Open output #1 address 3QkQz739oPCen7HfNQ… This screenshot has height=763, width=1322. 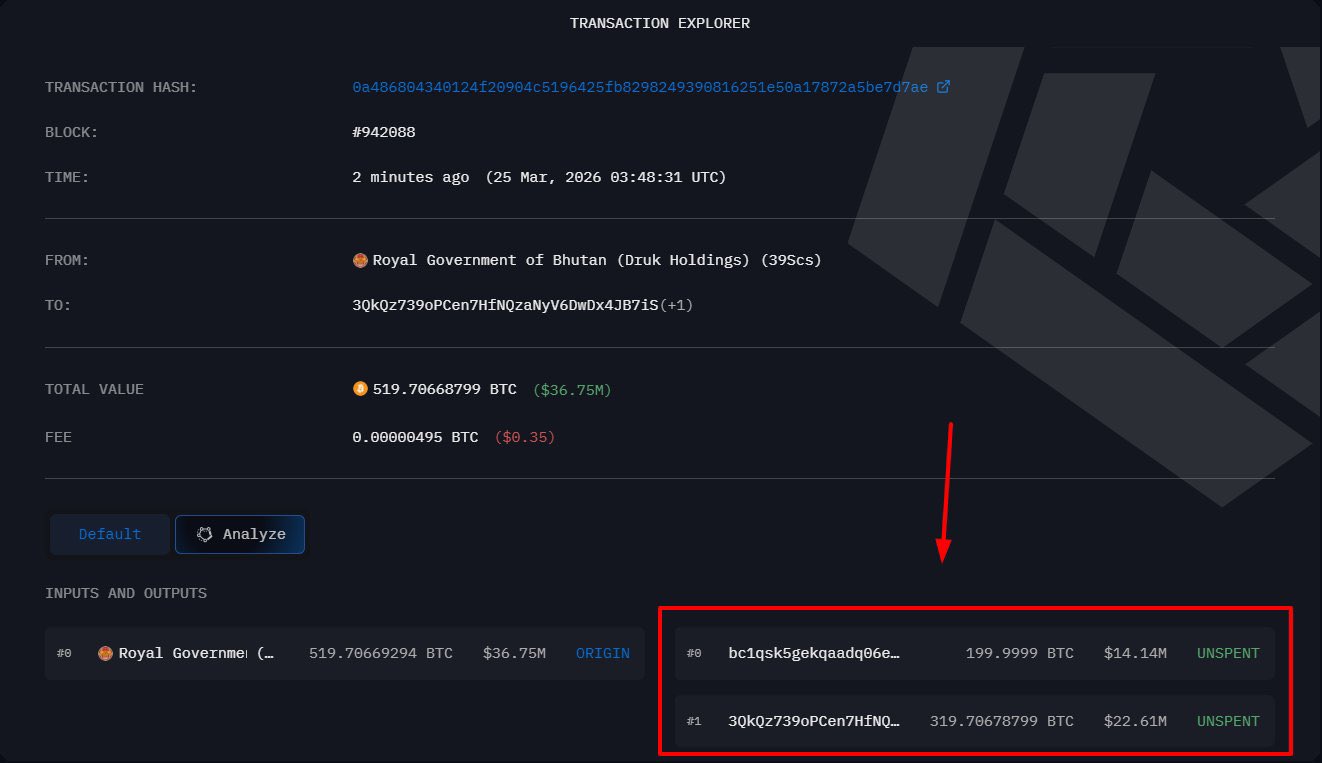814,721
